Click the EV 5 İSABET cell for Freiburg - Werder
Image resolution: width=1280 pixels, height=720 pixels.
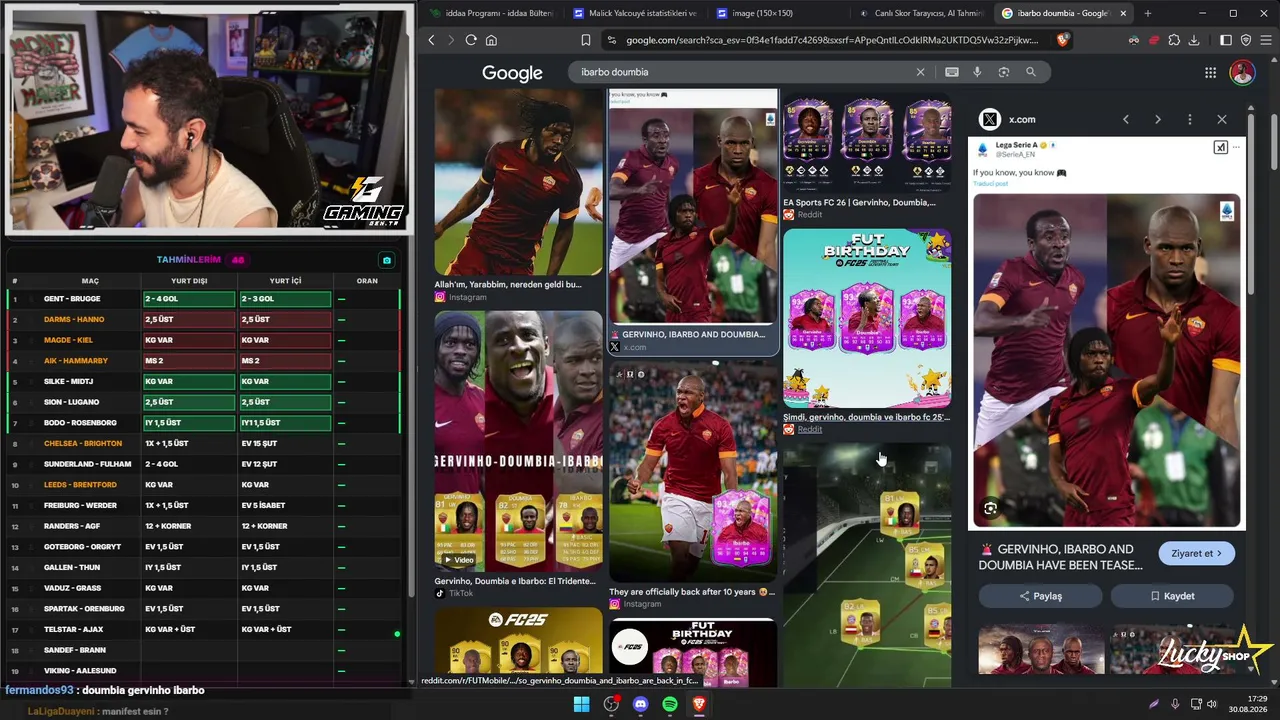pos(284,505)
